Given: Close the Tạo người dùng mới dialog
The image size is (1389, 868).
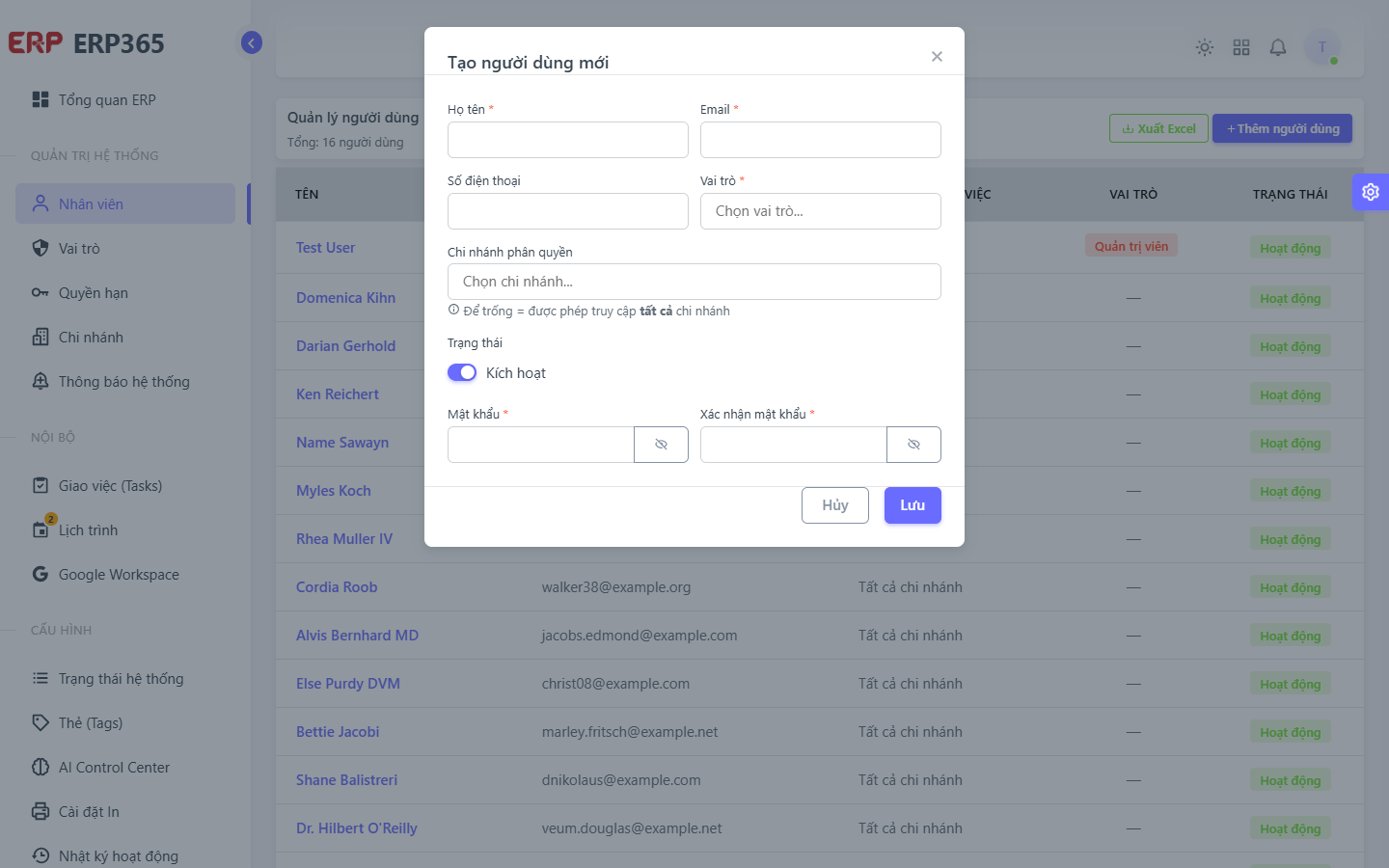Looking at the screenshot, I should (937, 56).
